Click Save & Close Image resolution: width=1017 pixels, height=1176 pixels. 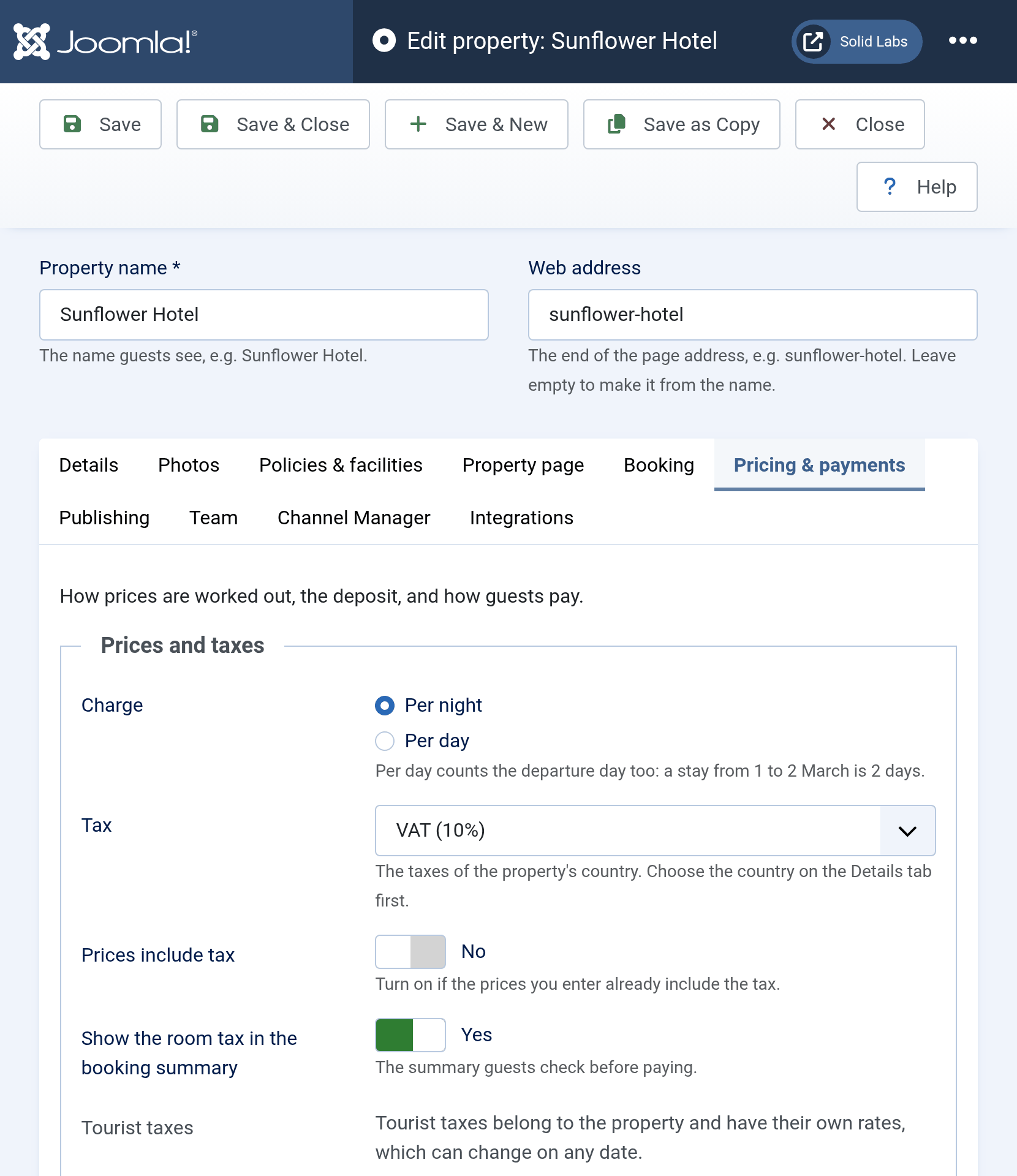tap(273, 124)
